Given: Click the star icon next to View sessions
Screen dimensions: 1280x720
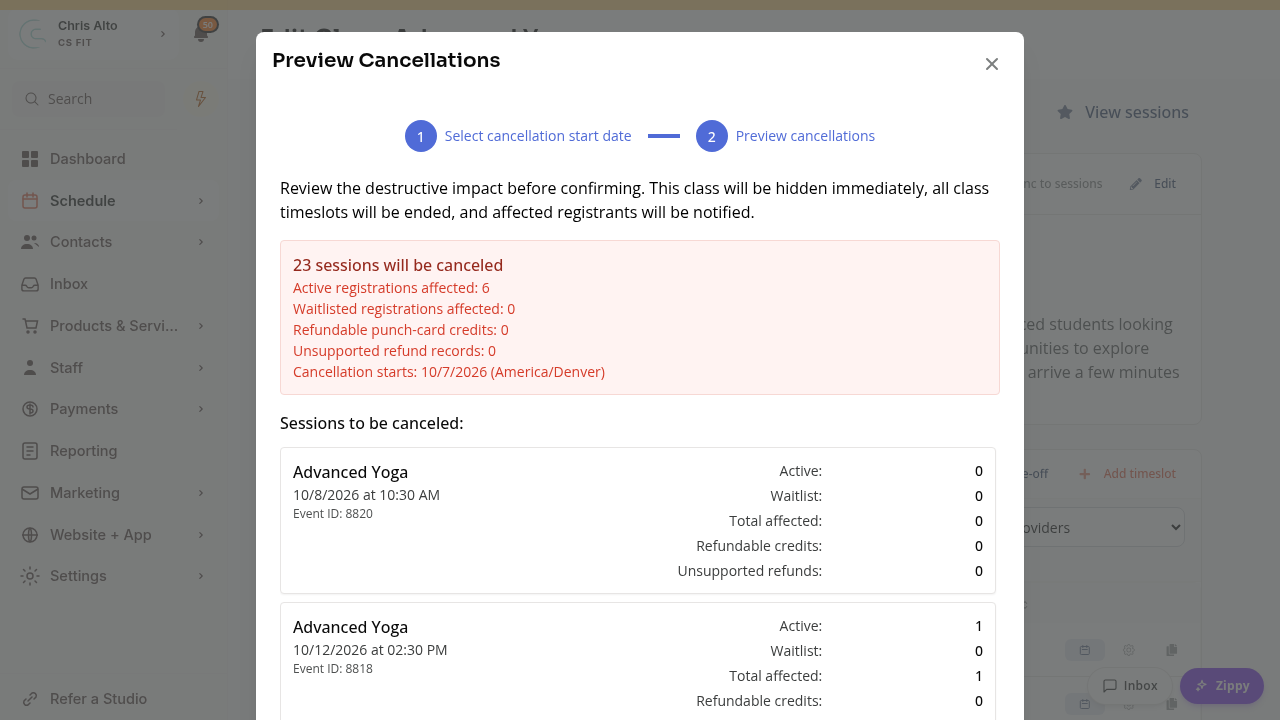Looking at the screenshot, I should (1066, 112).
